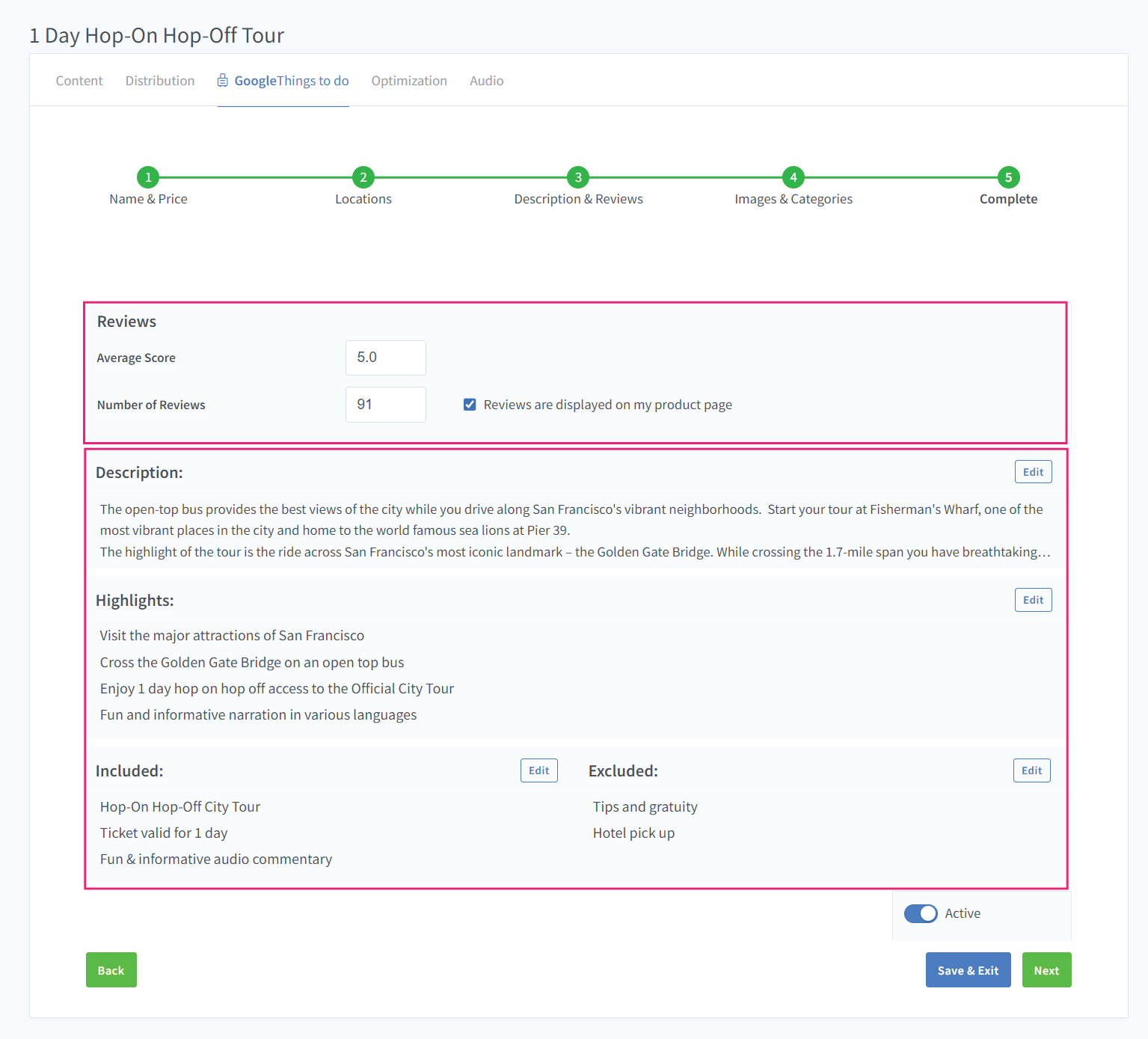The height and width of the screenshot is (1039, 1148).
Task: Click Edit for the Included list
Action: click(x=538, y=770)
